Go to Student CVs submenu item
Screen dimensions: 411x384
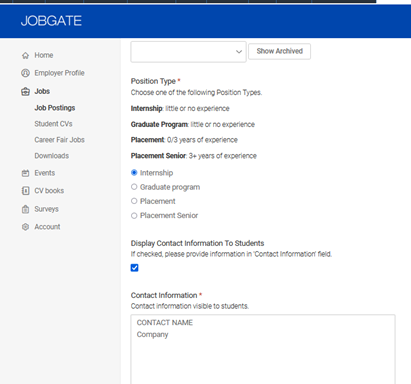[x=53, y=124]
